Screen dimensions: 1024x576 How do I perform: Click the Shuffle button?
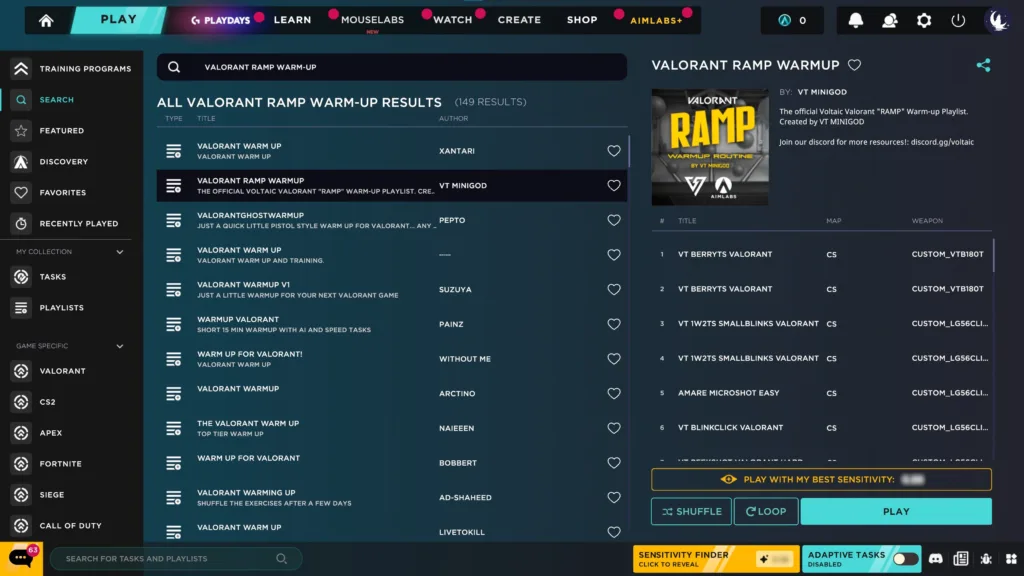(691, 511)
